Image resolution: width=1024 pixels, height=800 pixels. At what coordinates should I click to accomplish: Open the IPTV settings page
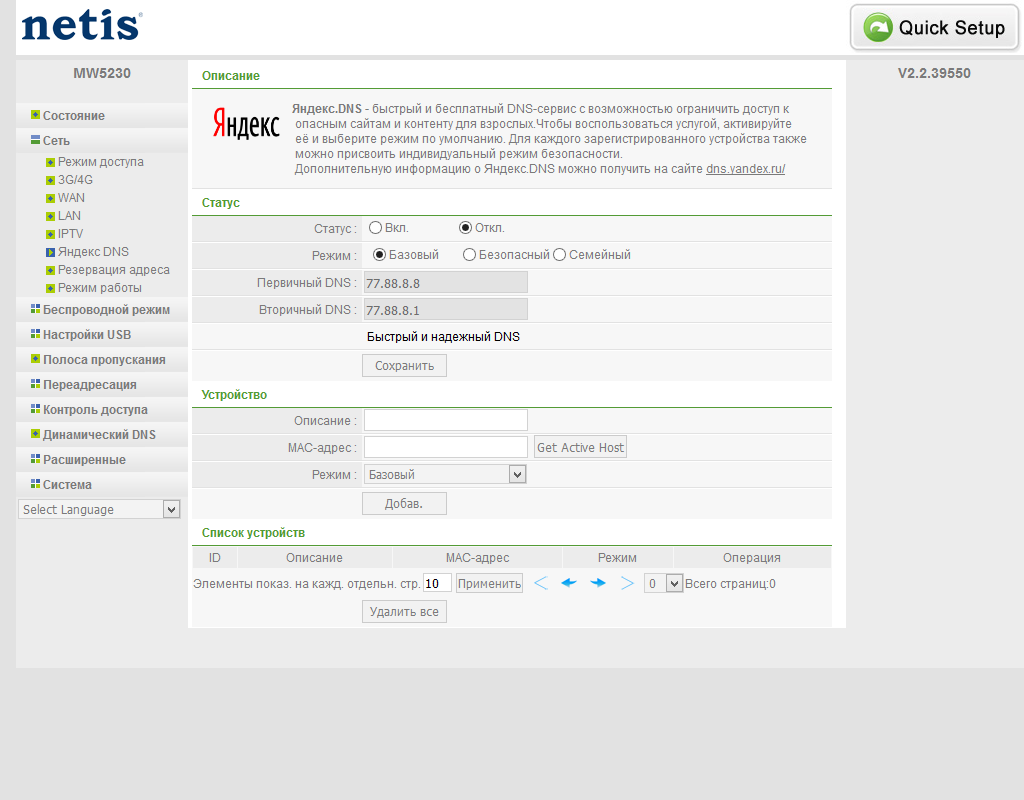click(x=71, y=234)
